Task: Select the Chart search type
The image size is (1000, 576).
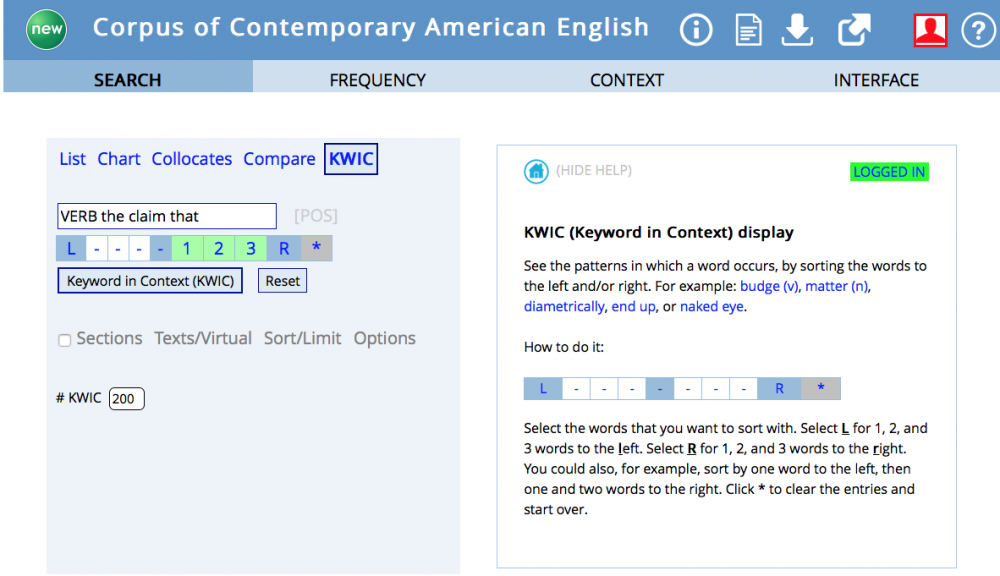Action: click(x=119, y=159)
